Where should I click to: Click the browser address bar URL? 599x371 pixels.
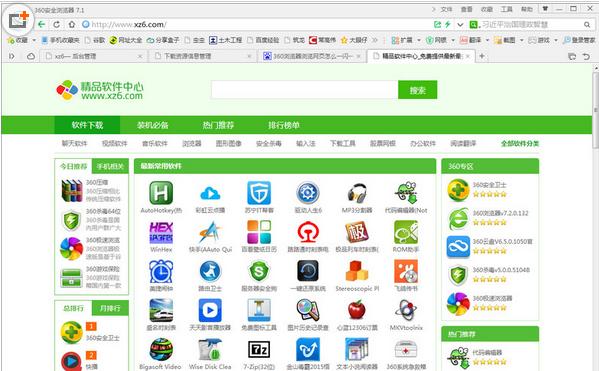click(x=129, y=25)
